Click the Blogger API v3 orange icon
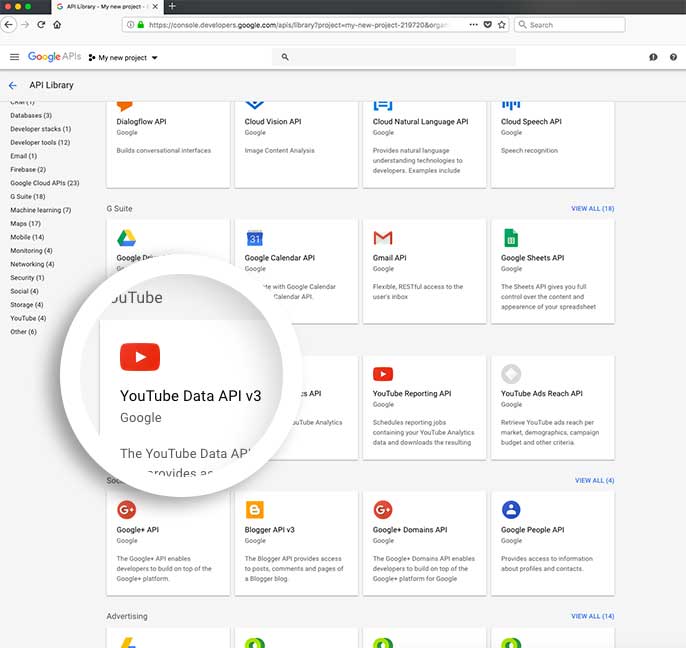686x648 pixels. [255, 510]
